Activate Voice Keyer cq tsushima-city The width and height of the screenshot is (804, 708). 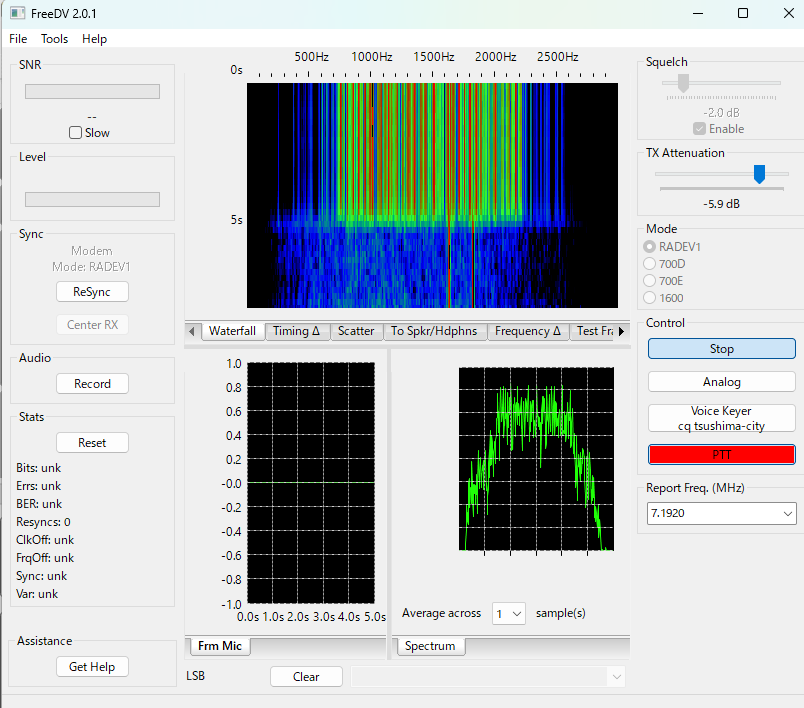(x=721, y=418)
